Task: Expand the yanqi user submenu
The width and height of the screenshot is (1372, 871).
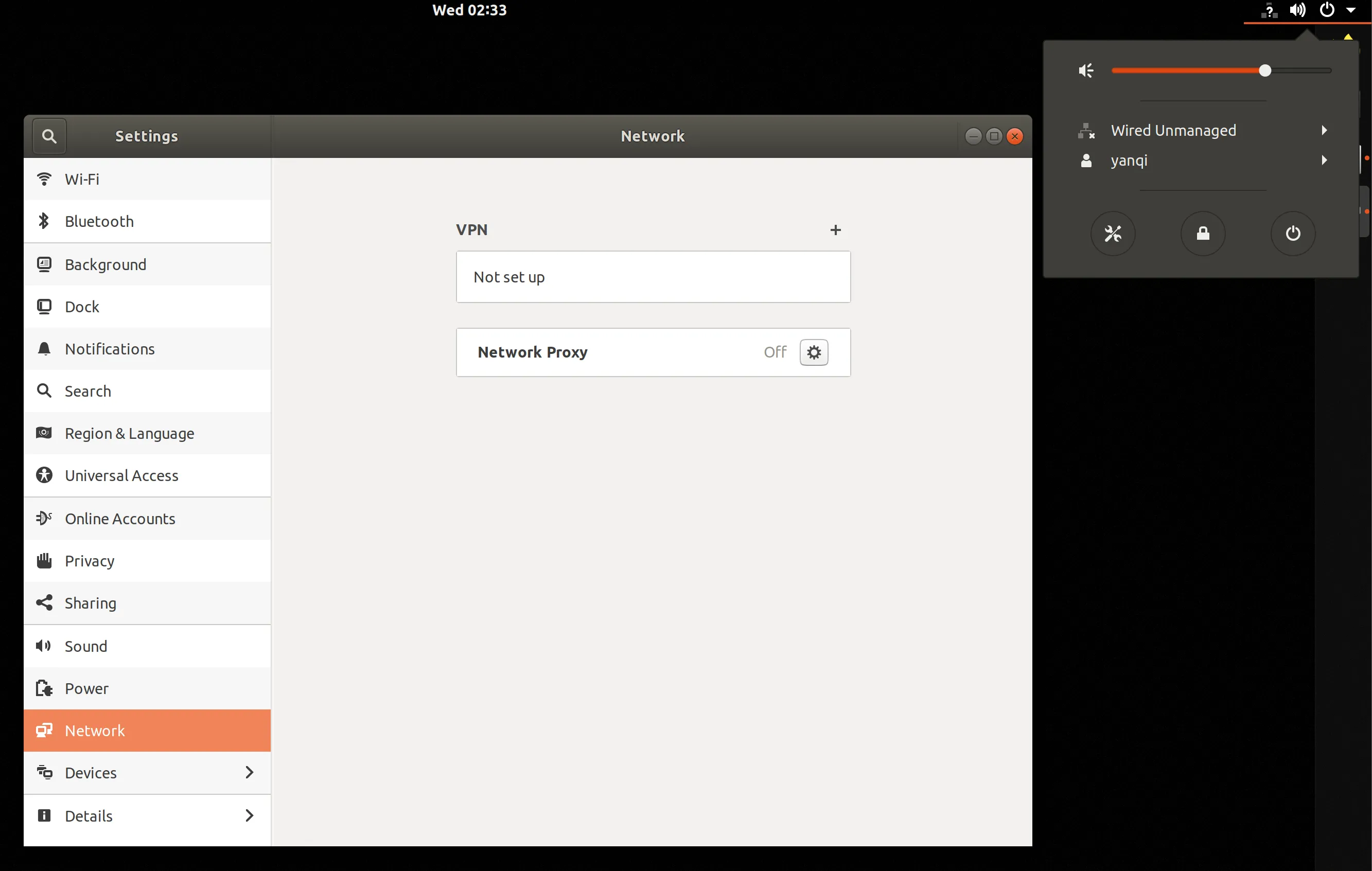Action: click(x=1324, y=161)
